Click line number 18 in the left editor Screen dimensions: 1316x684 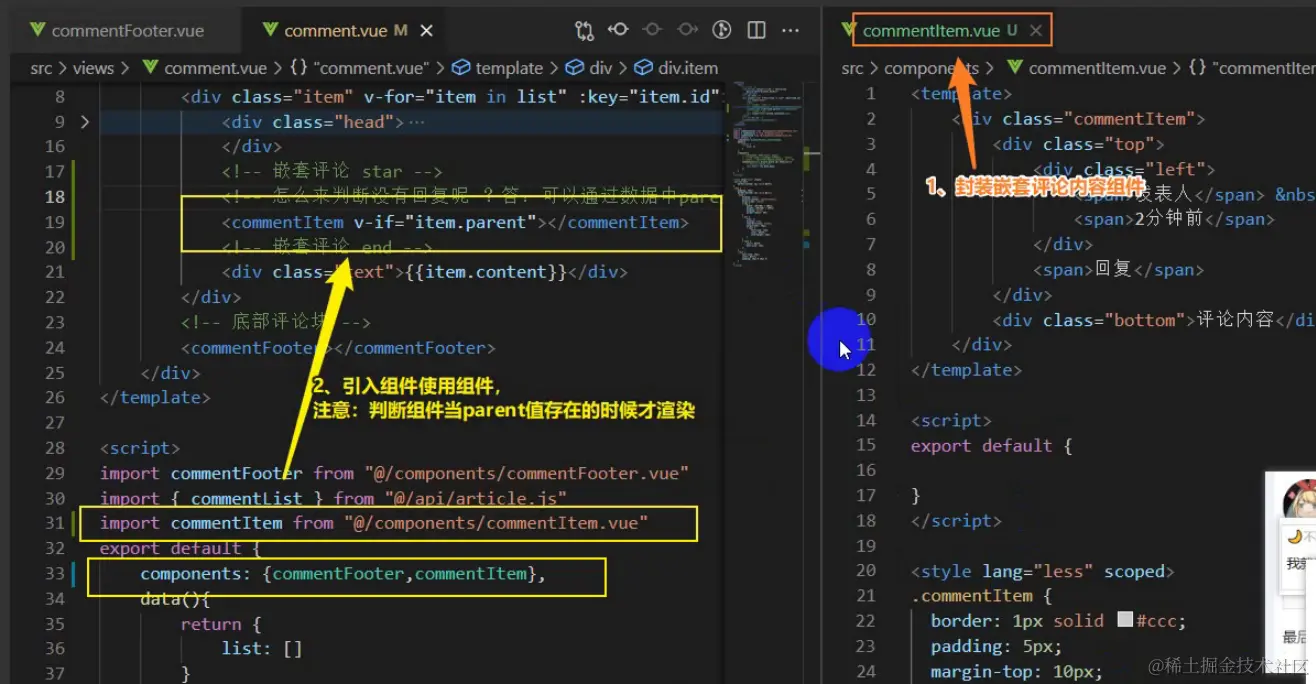coord(54,197)
